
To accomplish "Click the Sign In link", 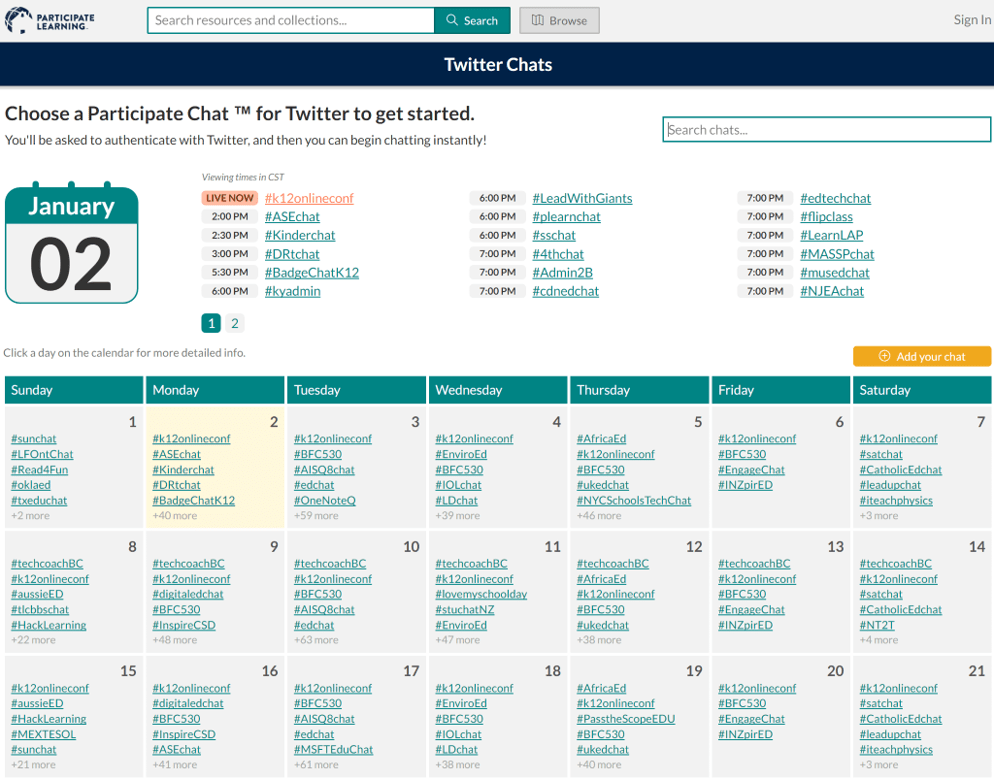I will (x=972, y=20).
